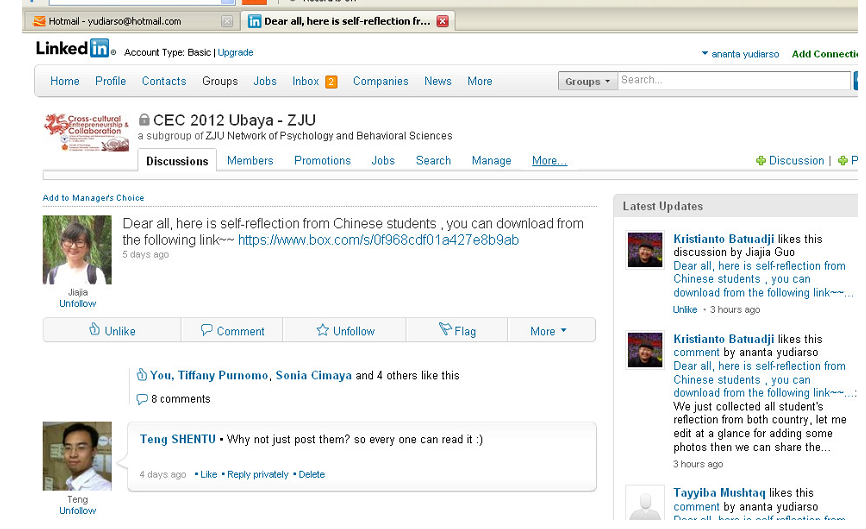Click Kristianto Batuadji's avatar on the comment update
The width and height of the screenshot is (866, 529).
[645, 350]
